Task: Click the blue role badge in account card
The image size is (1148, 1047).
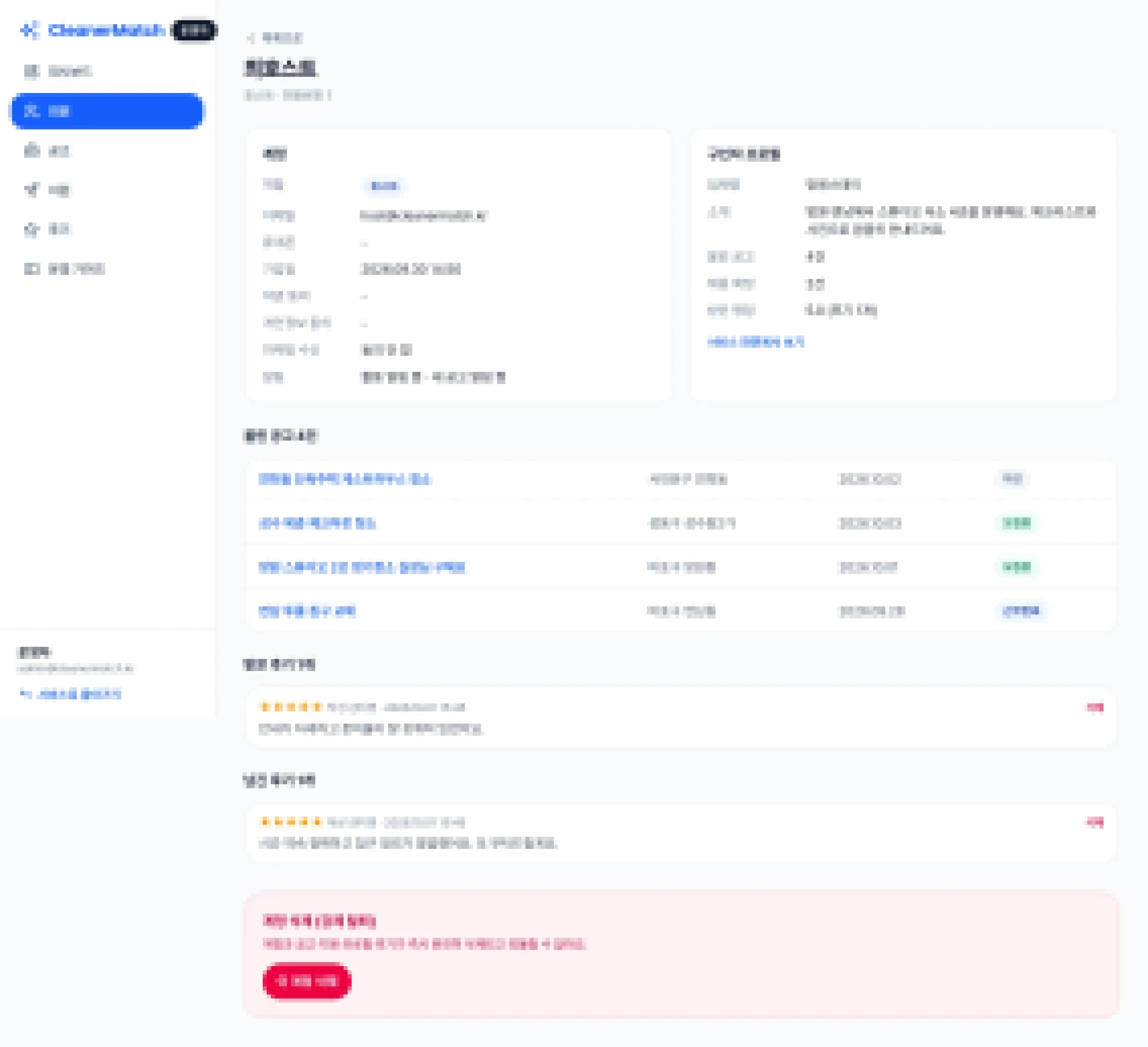Action: 384,186
